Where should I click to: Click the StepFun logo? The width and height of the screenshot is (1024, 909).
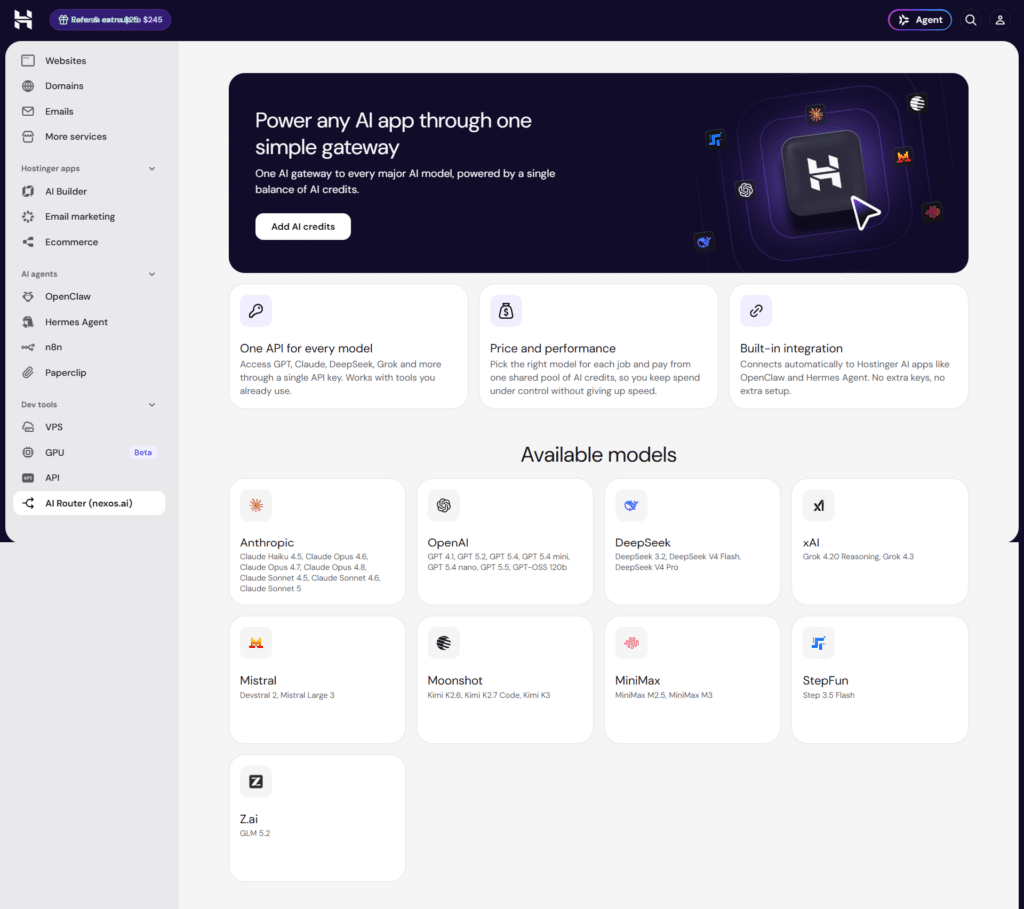(x=818, y=643)
